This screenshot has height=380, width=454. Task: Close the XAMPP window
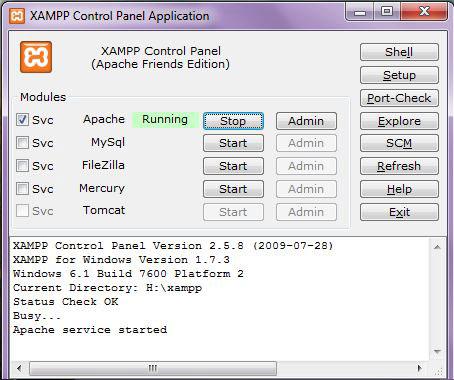(x=424, y=12)
